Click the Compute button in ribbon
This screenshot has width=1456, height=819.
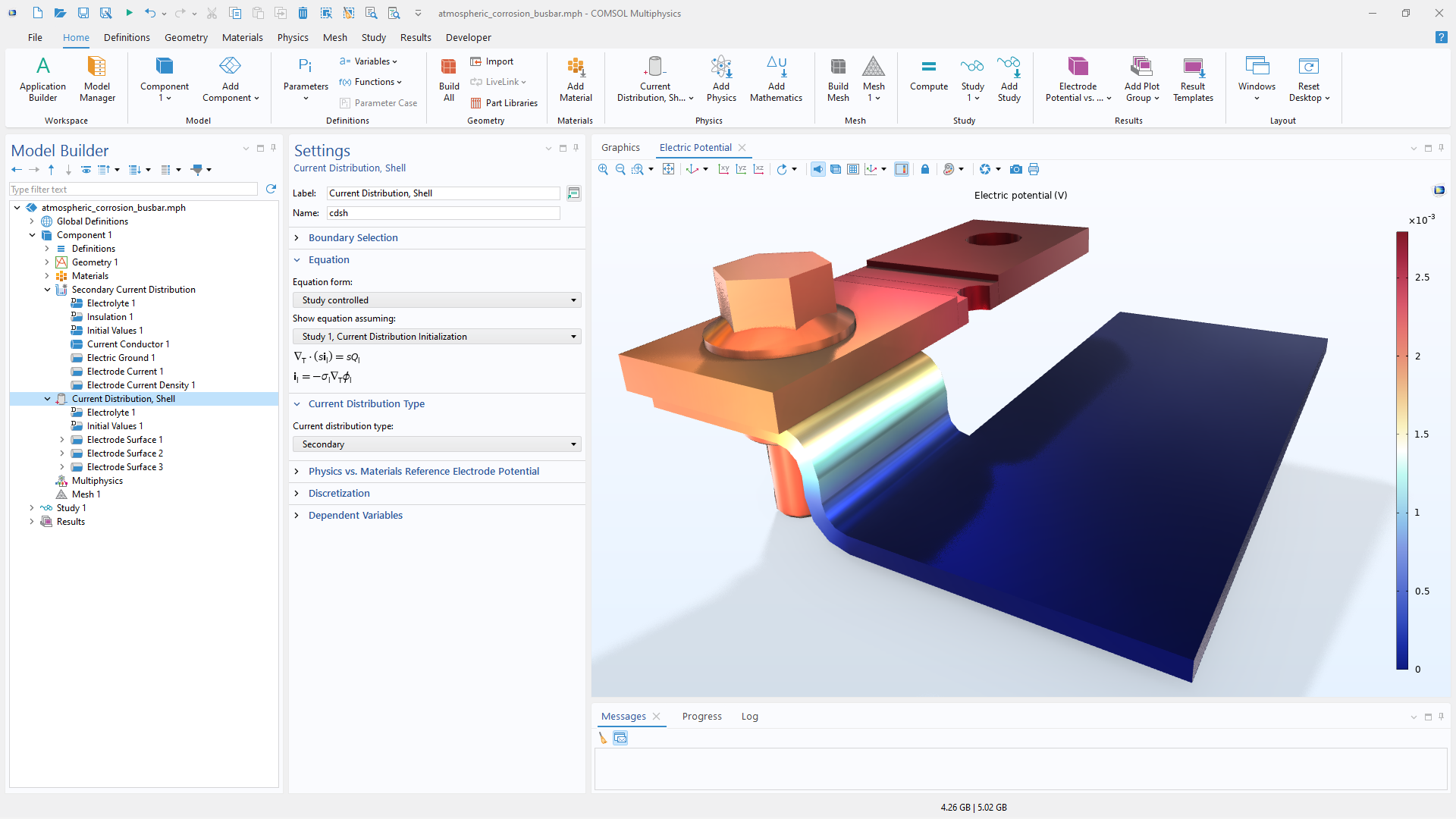[x=928, y=76]
